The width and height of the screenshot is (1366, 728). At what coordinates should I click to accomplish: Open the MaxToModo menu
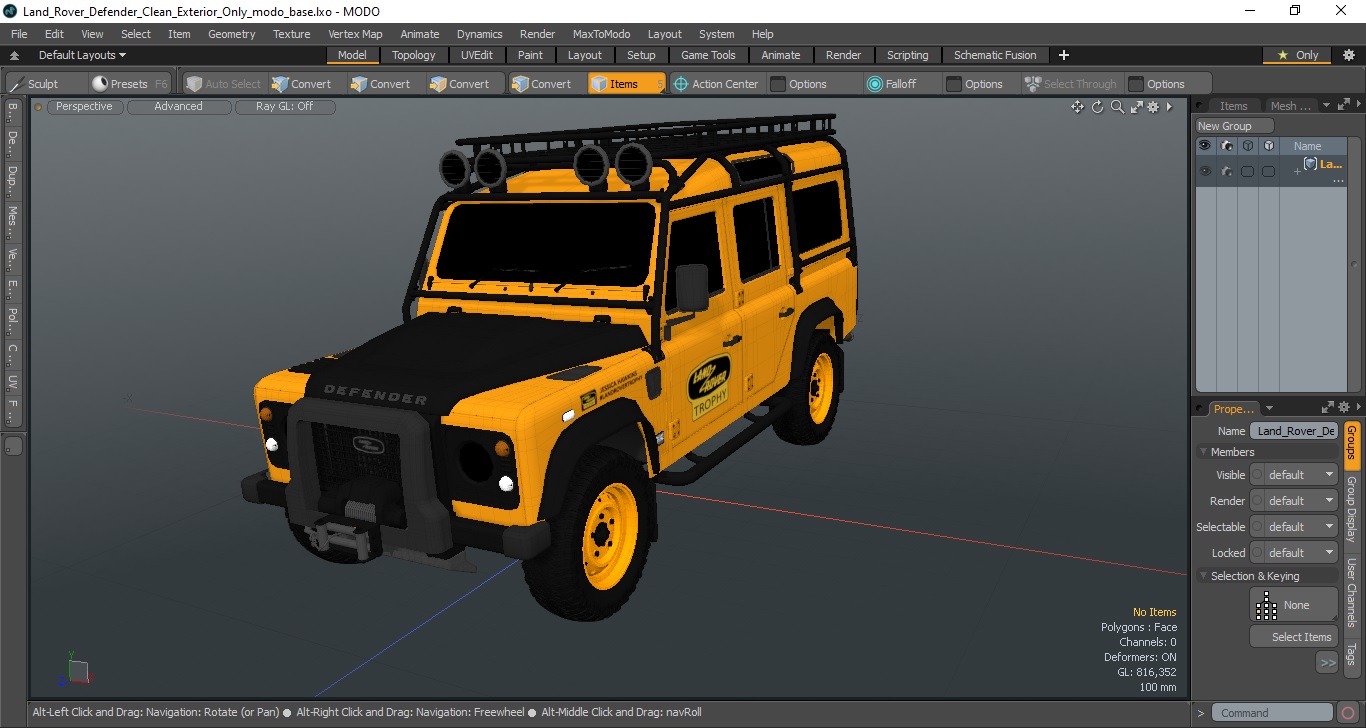601,34
